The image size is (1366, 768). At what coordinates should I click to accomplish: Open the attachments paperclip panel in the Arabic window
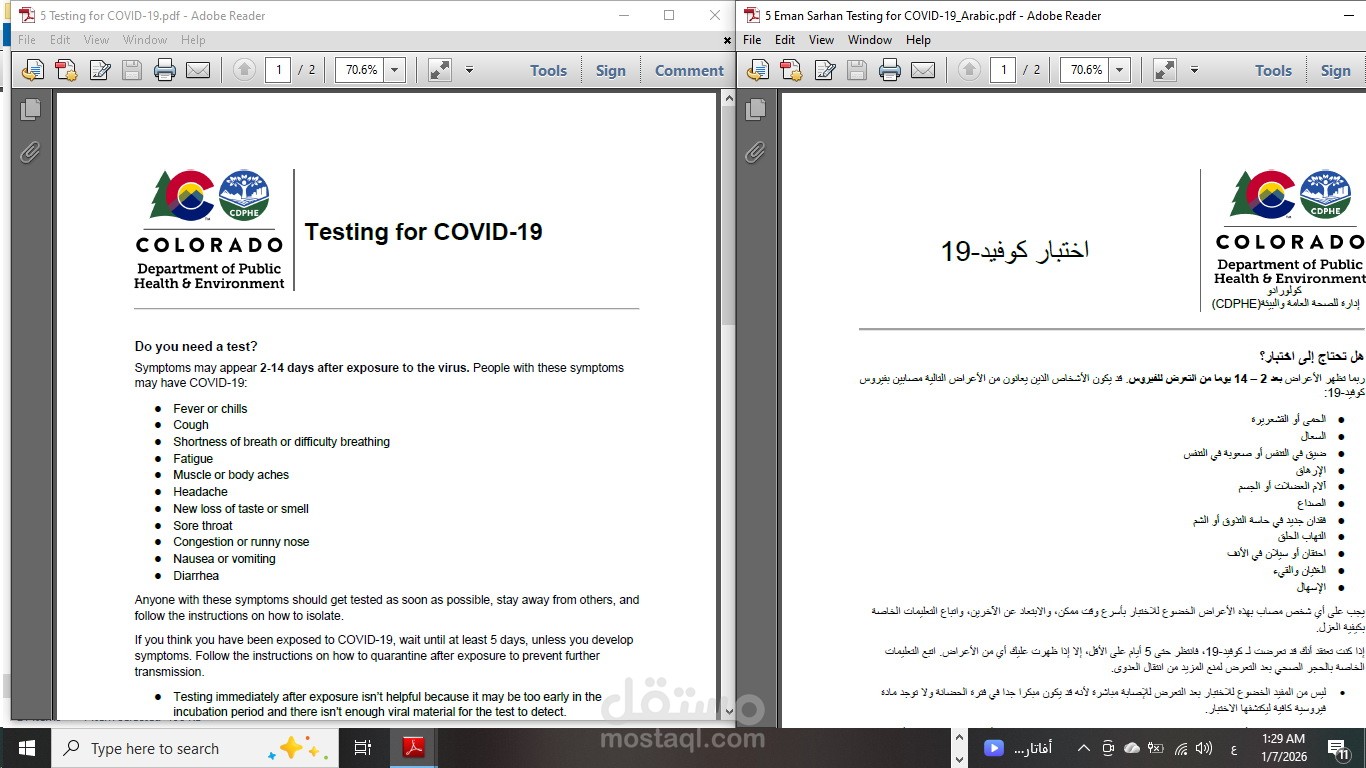(756, 152)
